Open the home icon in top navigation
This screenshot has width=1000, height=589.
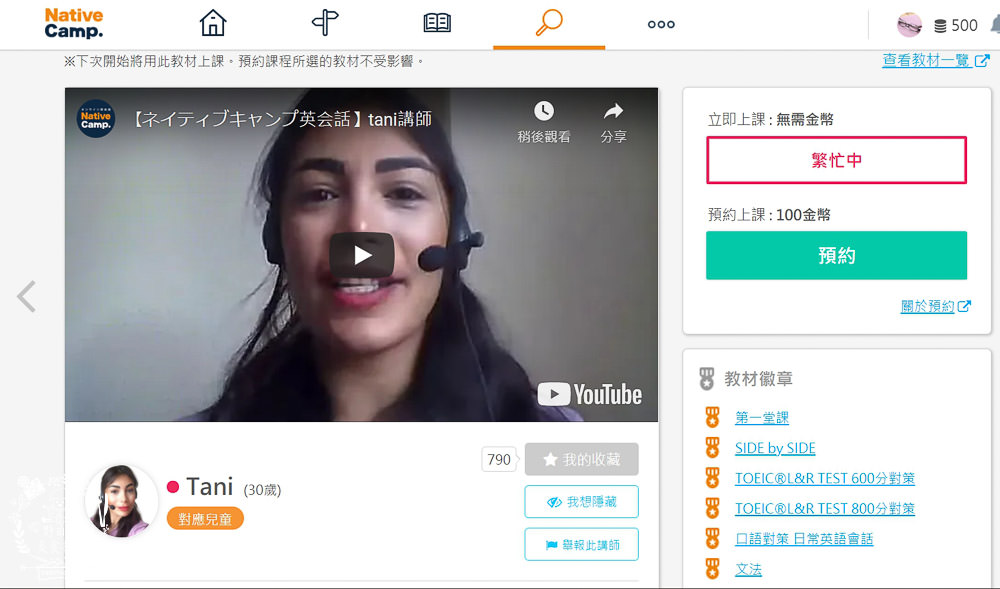[x=213, y=23]
